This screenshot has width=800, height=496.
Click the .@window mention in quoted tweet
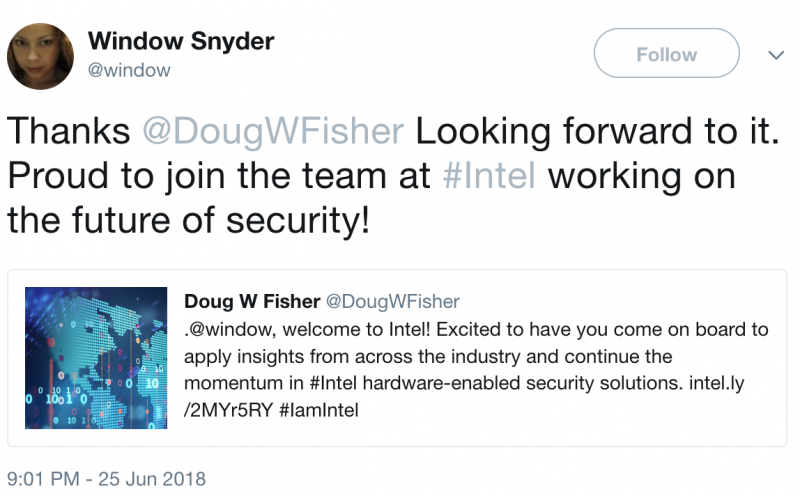point(221,330)
